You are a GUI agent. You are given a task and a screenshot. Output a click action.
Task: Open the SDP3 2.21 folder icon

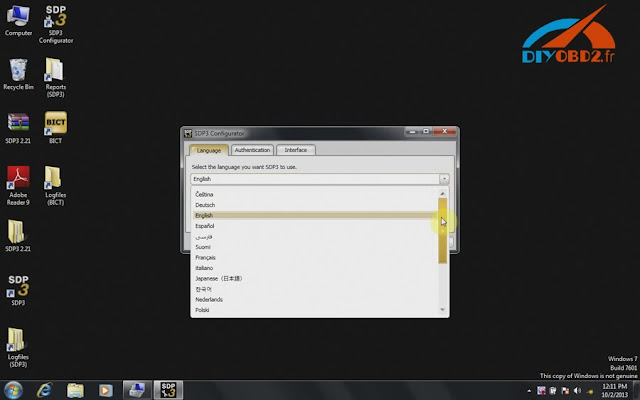18,236
